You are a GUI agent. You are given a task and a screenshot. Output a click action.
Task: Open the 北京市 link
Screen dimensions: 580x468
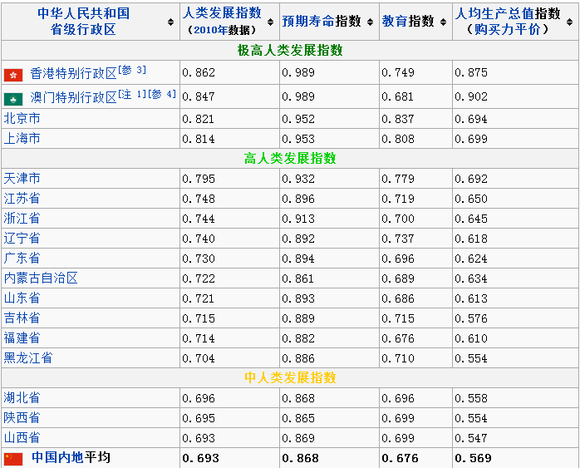pyautogui.click(x=22, y=119)
